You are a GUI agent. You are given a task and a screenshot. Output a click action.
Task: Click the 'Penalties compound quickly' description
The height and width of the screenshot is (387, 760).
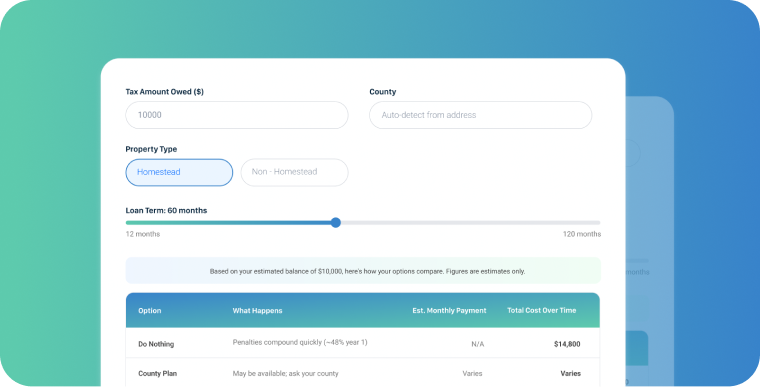(x=300, y=342)
